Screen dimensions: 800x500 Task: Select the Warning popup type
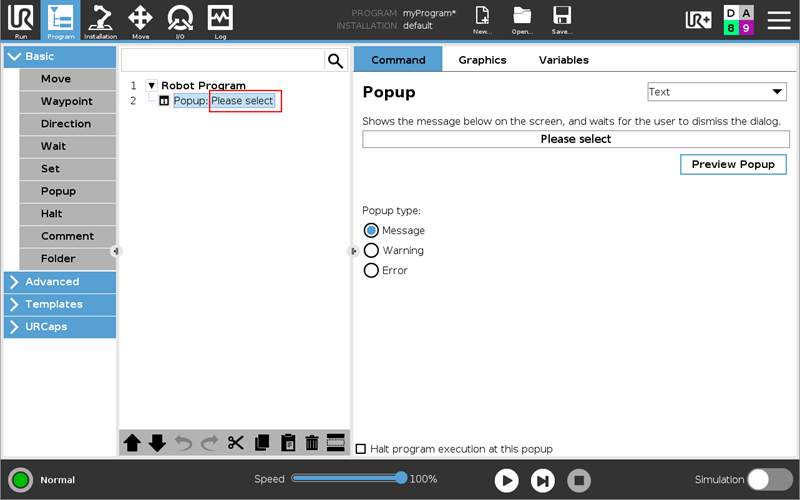point(371,250)
